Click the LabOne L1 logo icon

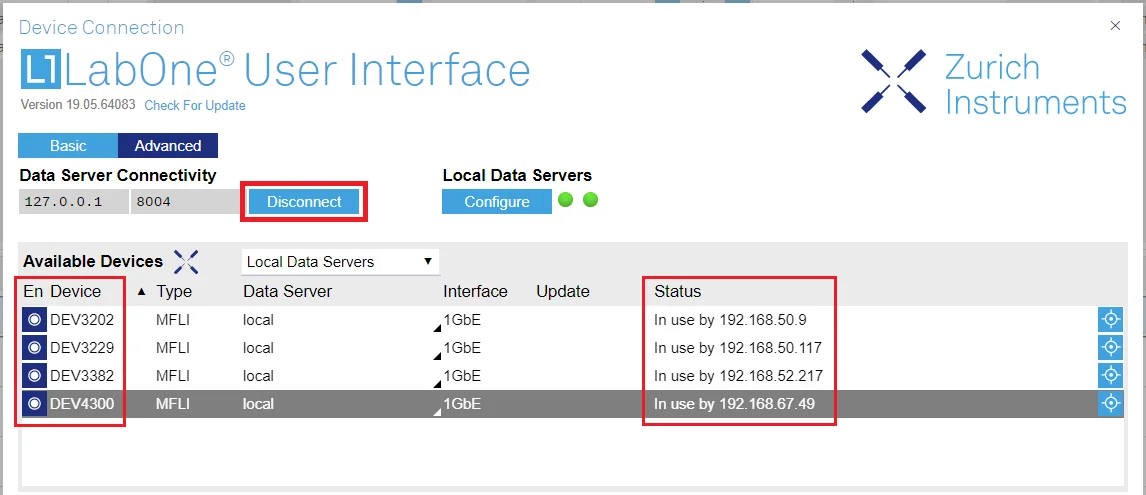41,71
